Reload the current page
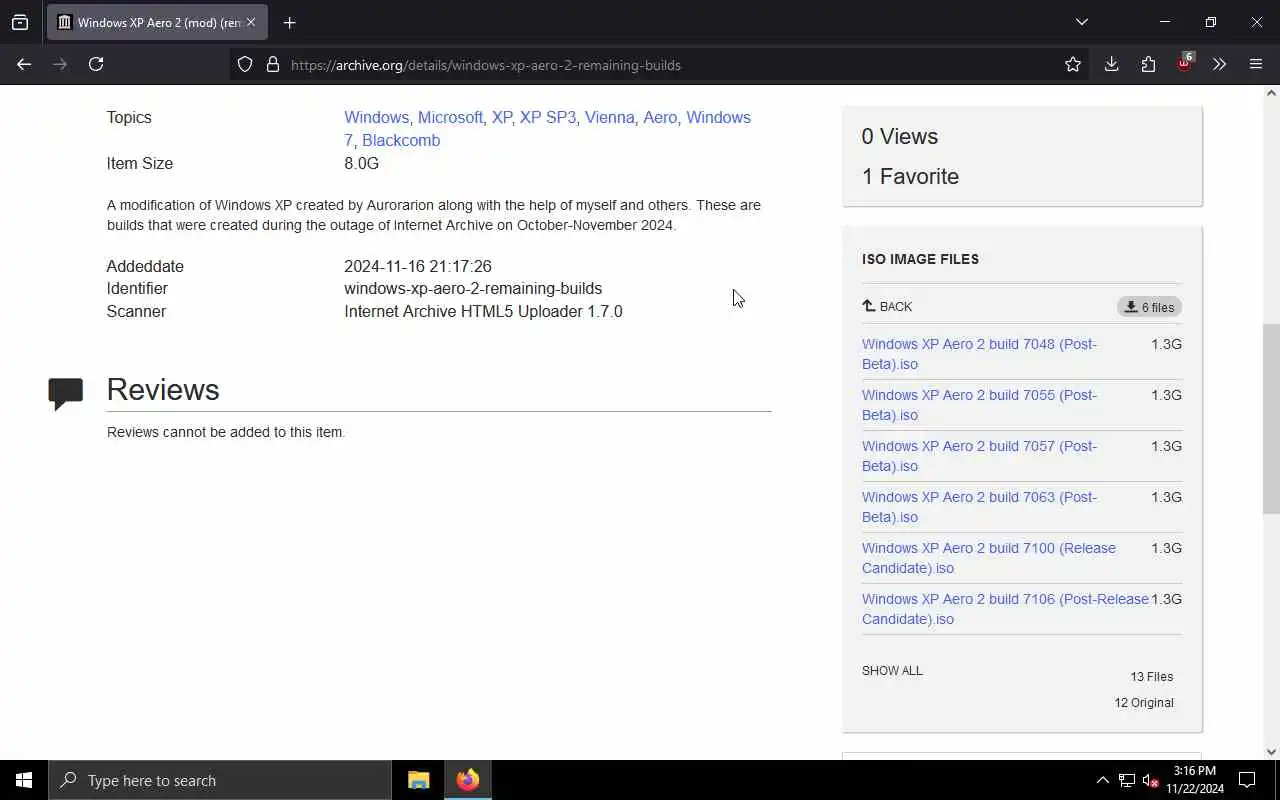 96,64
